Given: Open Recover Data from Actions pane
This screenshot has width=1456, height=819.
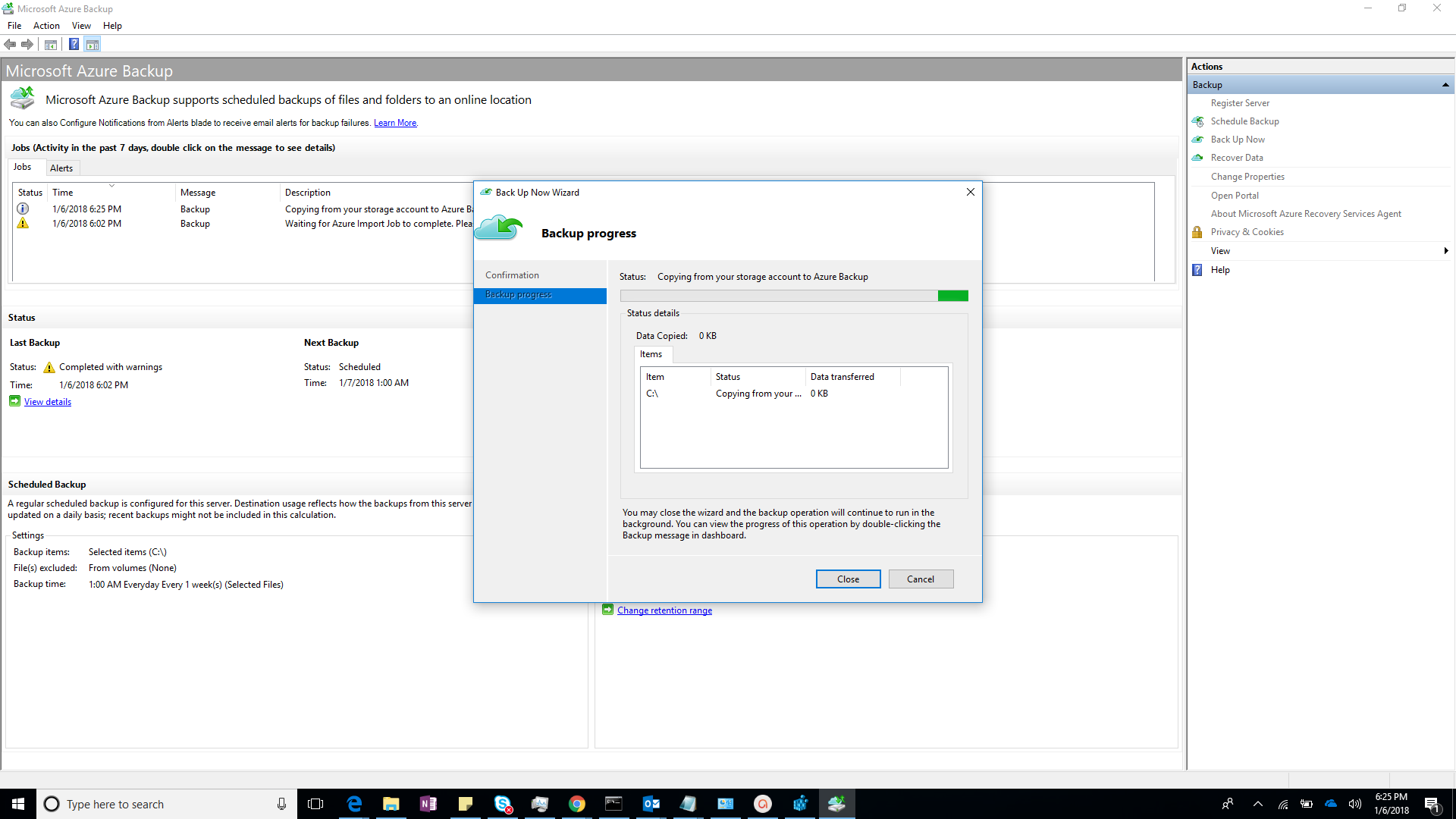Looking at the screenshot, I should point(1237,158).
